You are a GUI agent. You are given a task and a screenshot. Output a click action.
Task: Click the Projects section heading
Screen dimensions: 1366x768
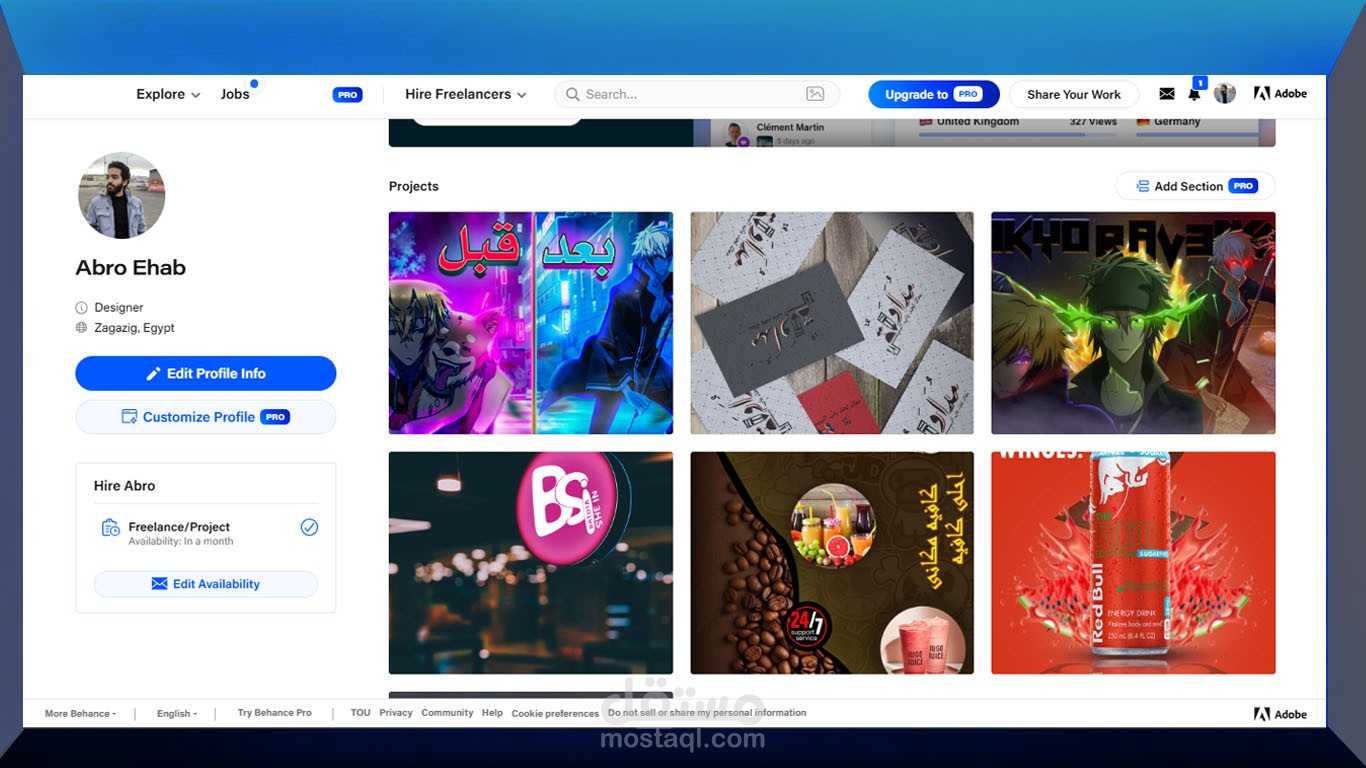[x=414, y=186]
